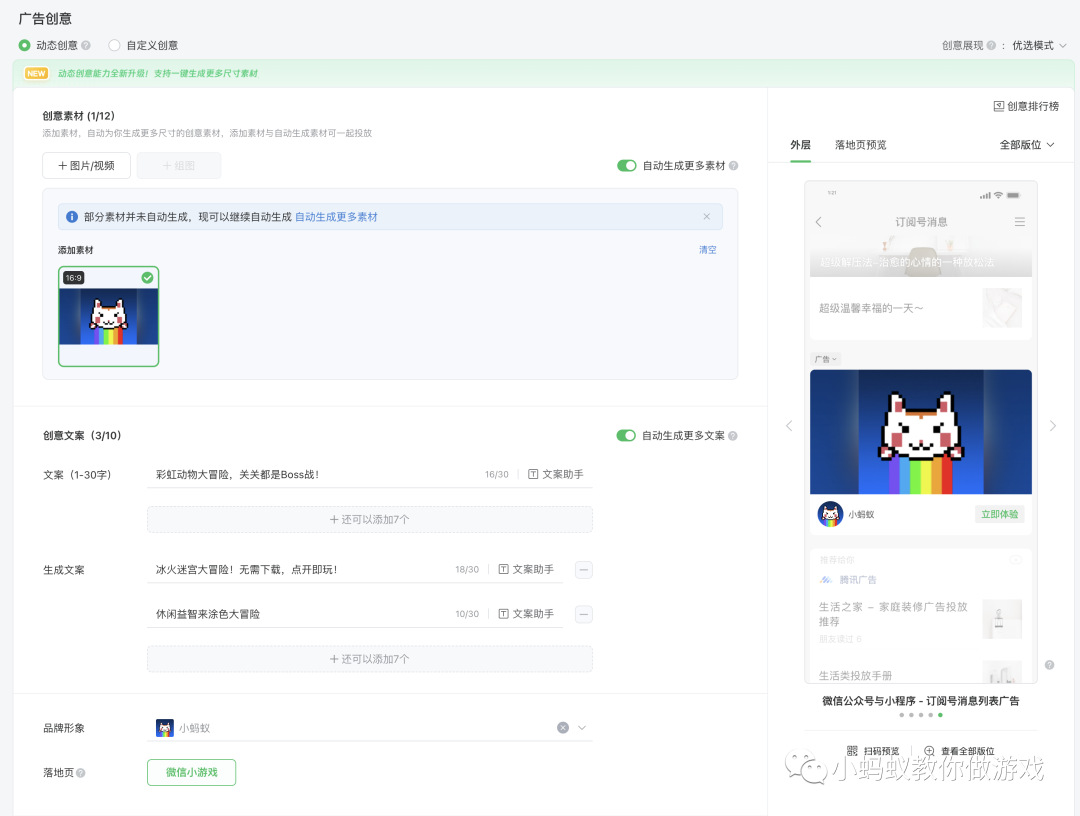
Task: Switch to the 外层 preview tab
Action: point(800,145)
